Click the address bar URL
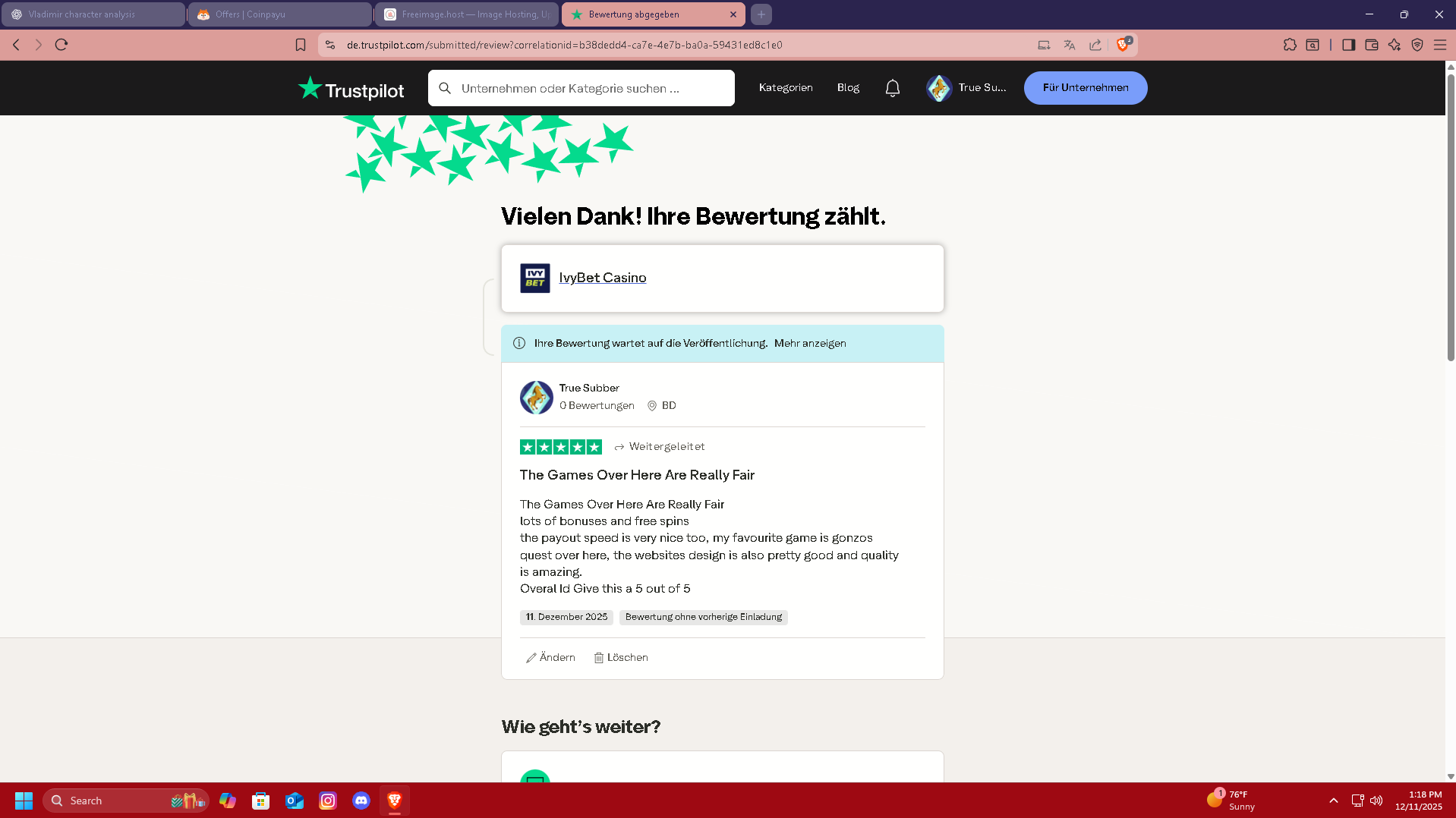Image resolution: width=1456 pixels, height=818 pixels. pyautogui.click(x=564, y=45)
